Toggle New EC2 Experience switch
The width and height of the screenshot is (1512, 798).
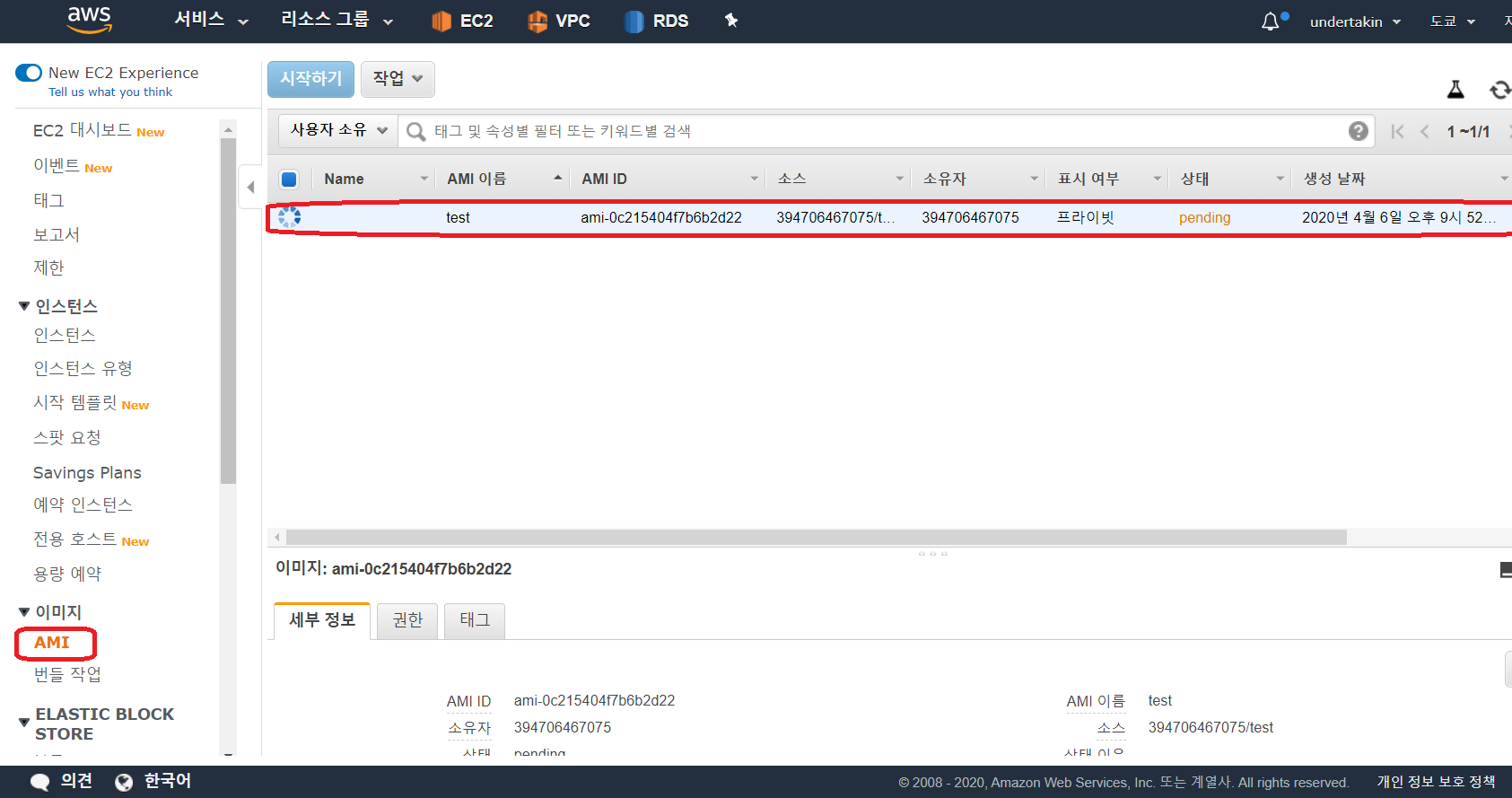pos(29,73)
